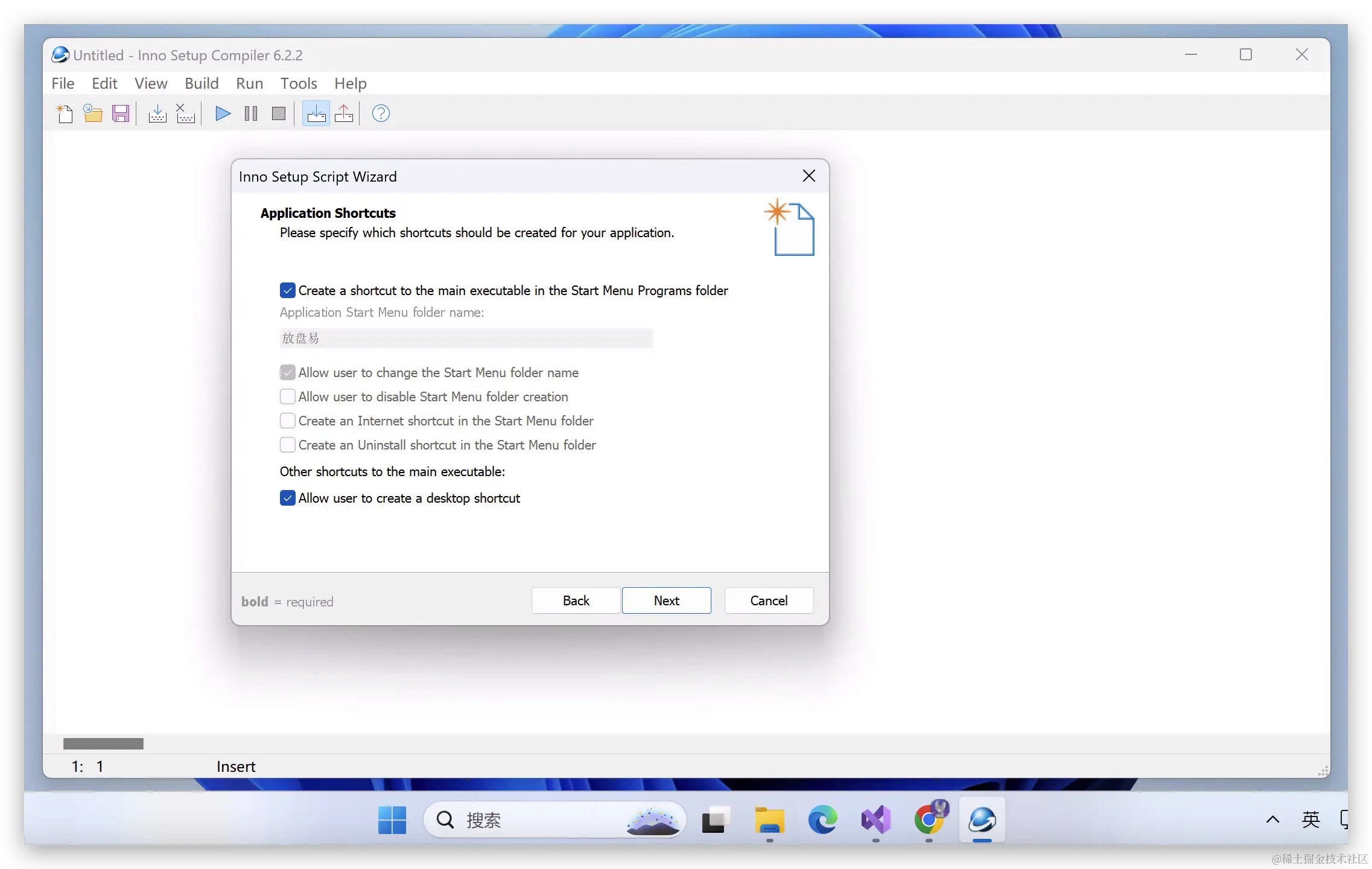Screen dimensions: 1372x869
Task: Compile the script with the toolbar icon
Action: 157,113
